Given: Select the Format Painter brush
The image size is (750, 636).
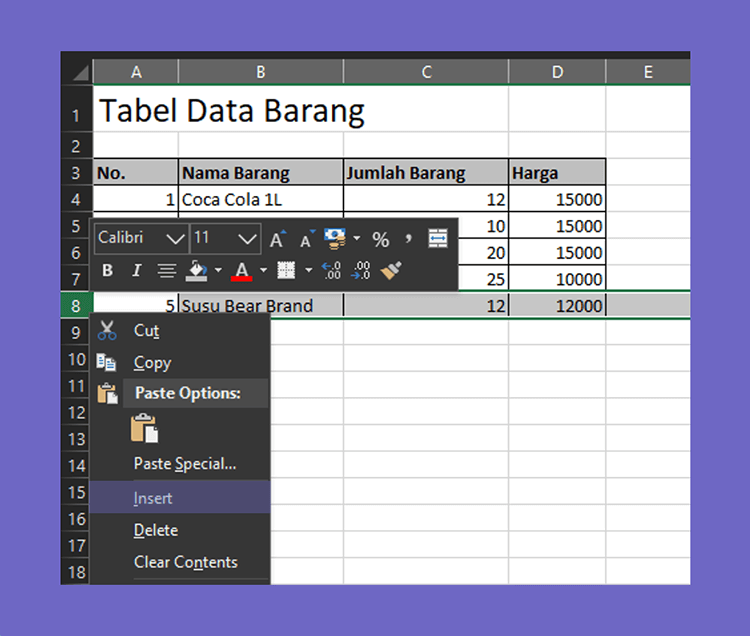Looking at the screenshot, I should click(391, 271).
